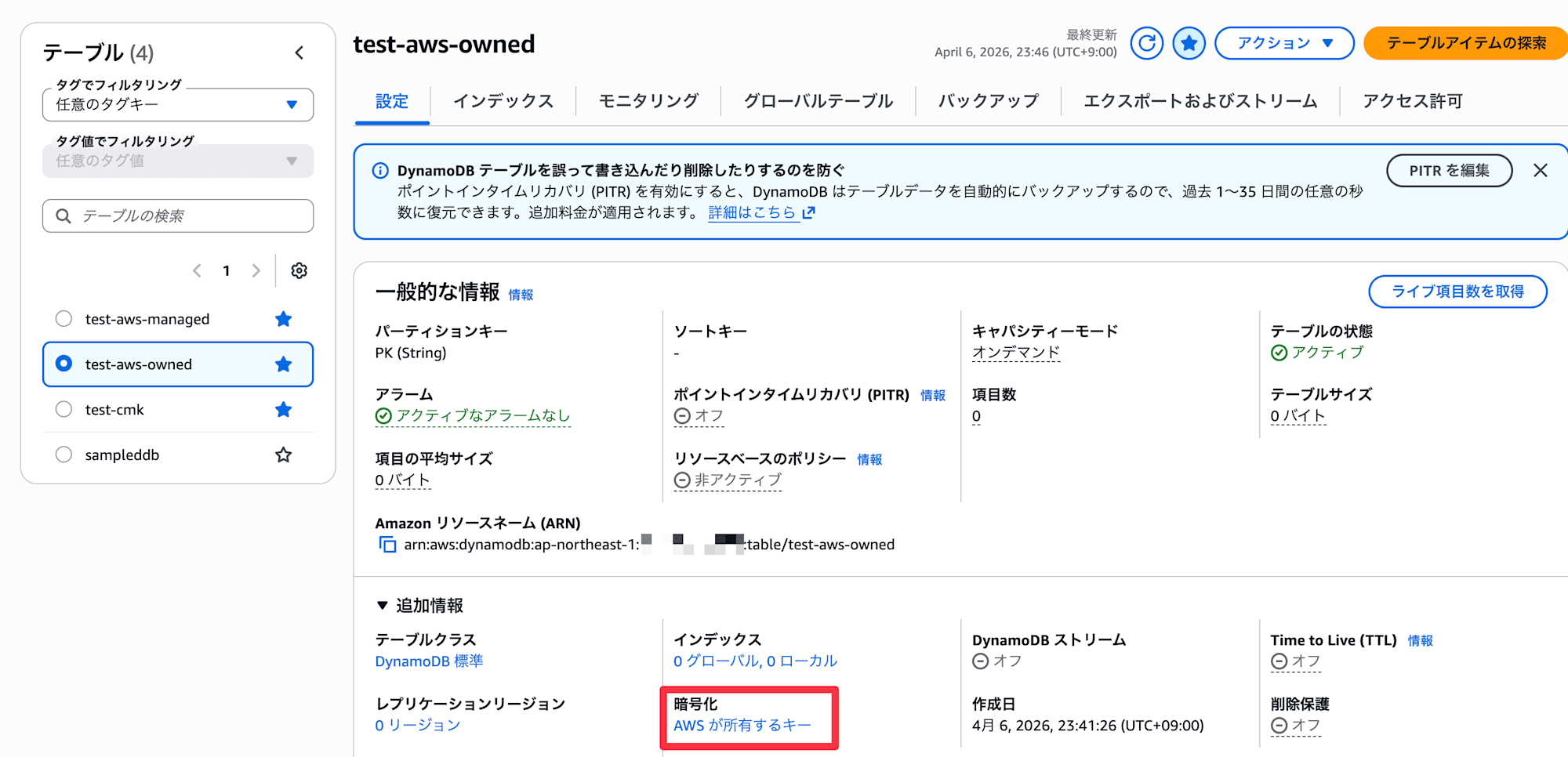
Task: Unfavorite test-aws-owned star in list
Action: coord(284,364)
